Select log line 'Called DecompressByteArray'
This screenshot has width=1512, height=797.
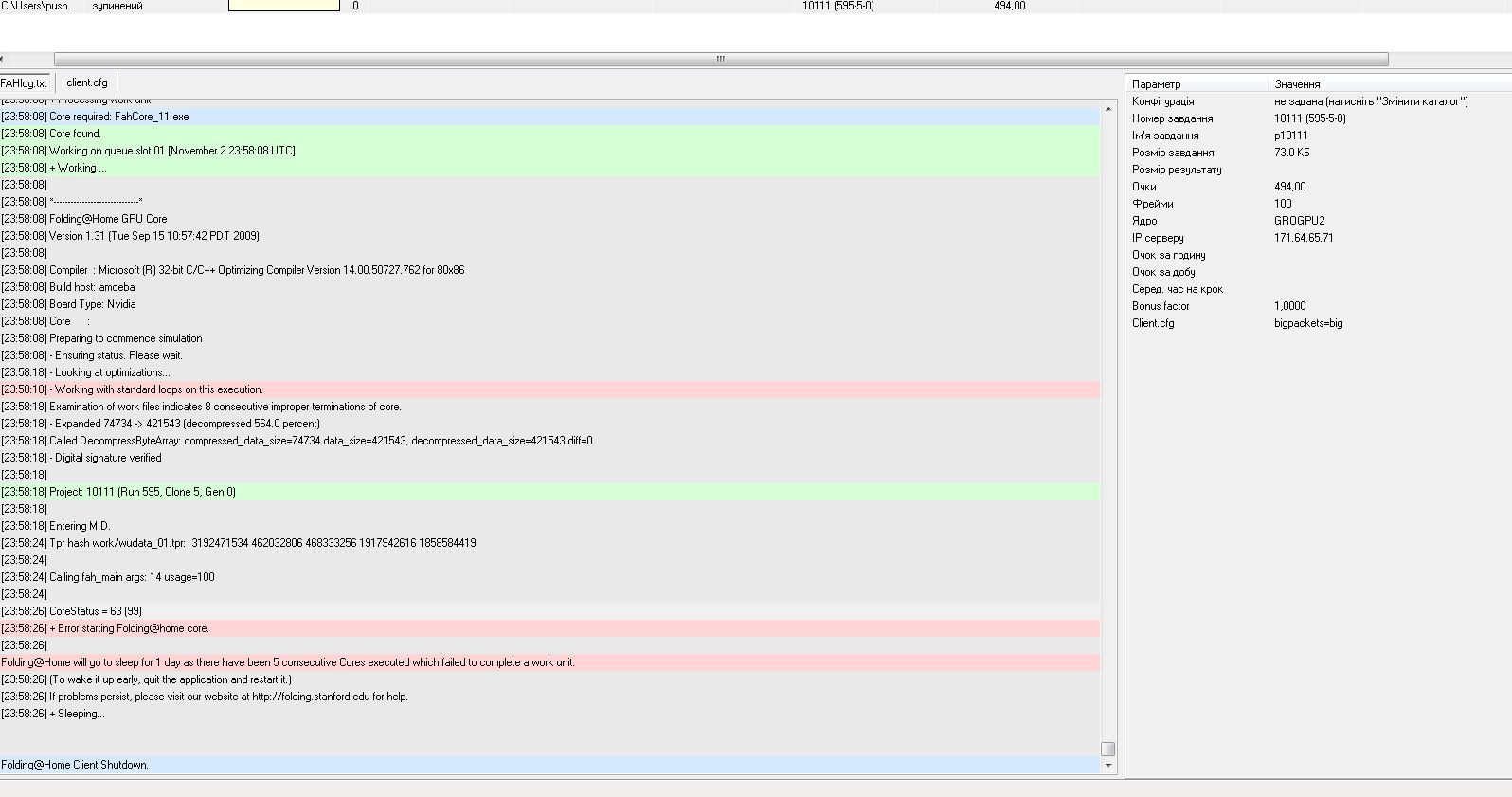pyautogui.click(x=549, y=441)
